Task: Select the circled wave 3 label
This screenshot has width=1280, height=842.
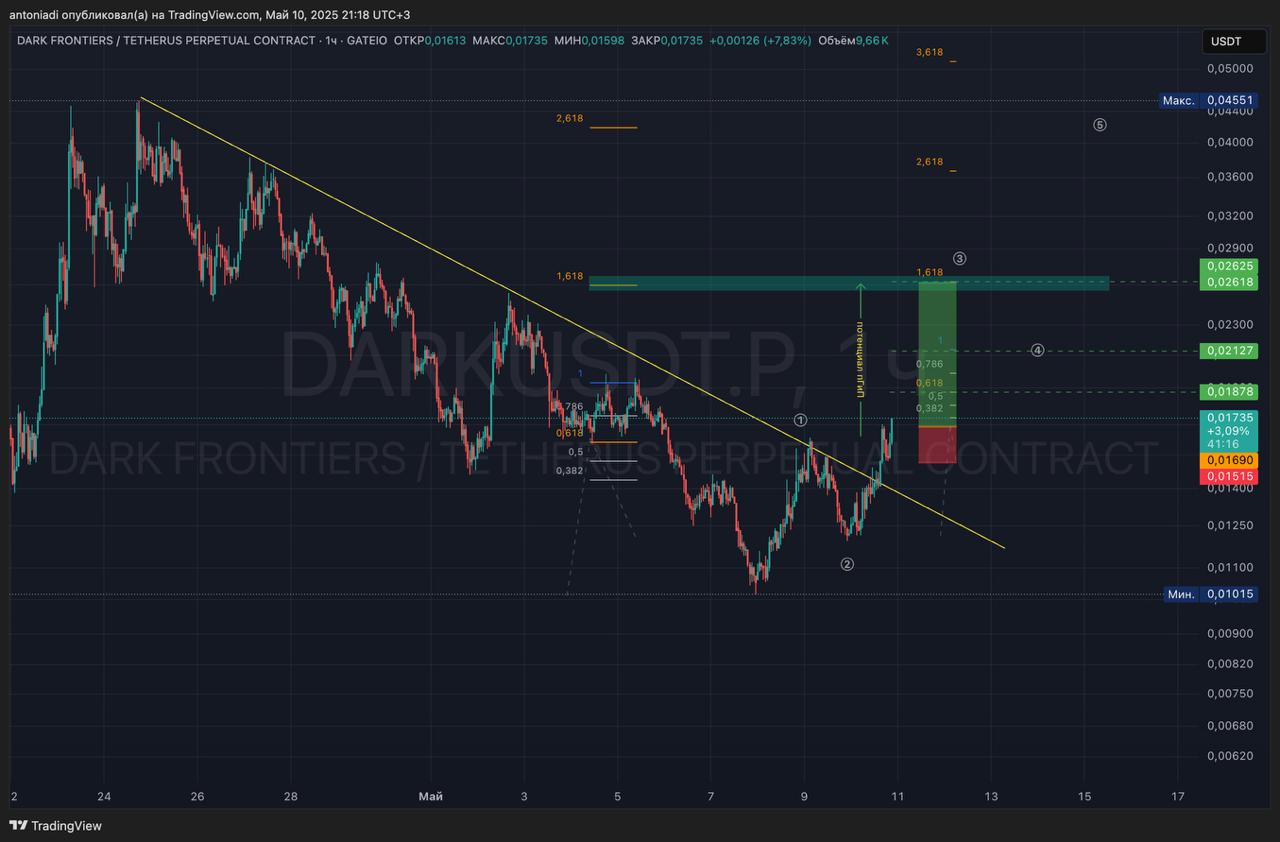Action: point(960,258)
